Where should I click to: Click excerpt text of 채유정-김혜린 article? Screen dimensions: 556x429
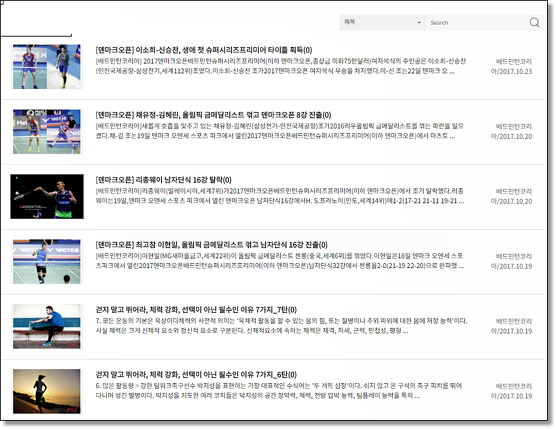(x=280, y=131)
